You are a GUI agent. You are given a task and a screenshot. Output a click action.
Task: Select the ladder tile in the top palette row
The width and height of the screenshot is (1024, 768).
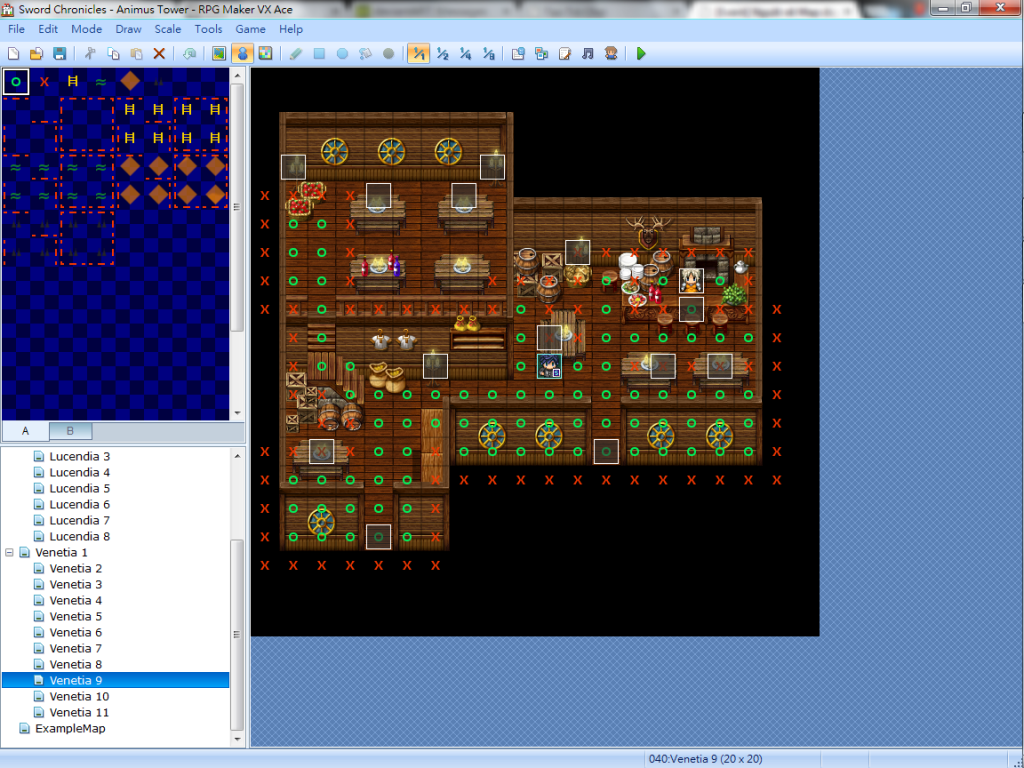[72, 82]
